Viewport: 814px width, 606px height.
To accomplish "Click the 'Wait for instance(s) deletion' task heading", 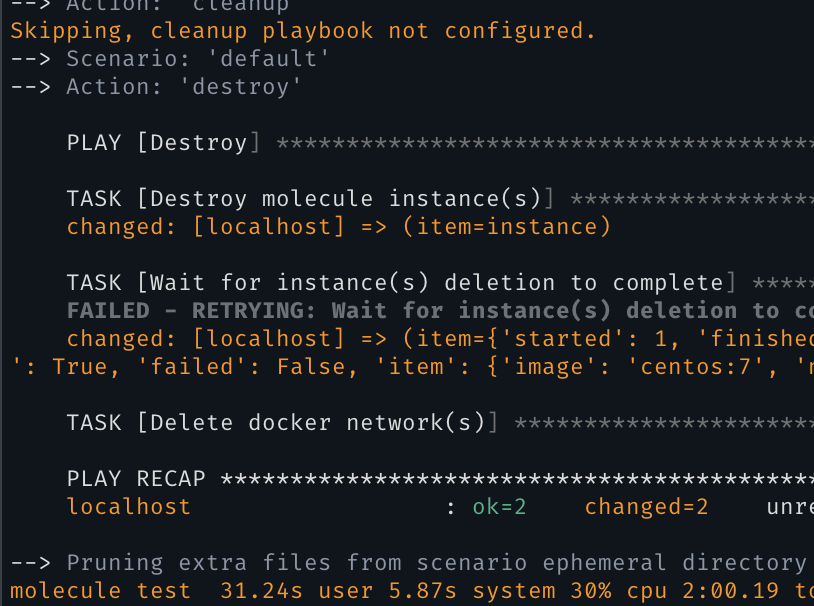I will 401,283.
